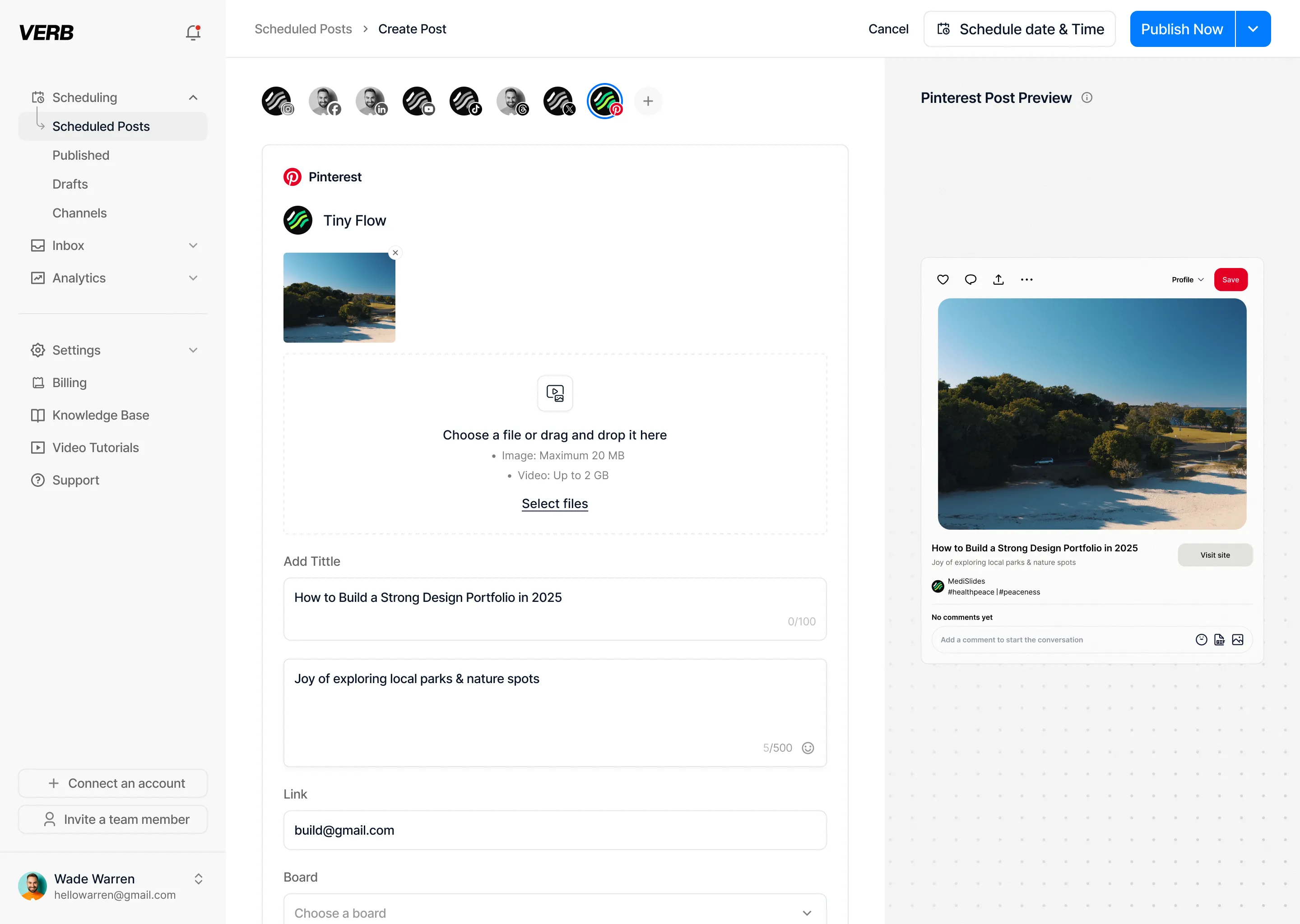Select the LinkedIn channel avatar
Image resolution: width=1300 pixels, height=924 pixels.
coord(371,101)
